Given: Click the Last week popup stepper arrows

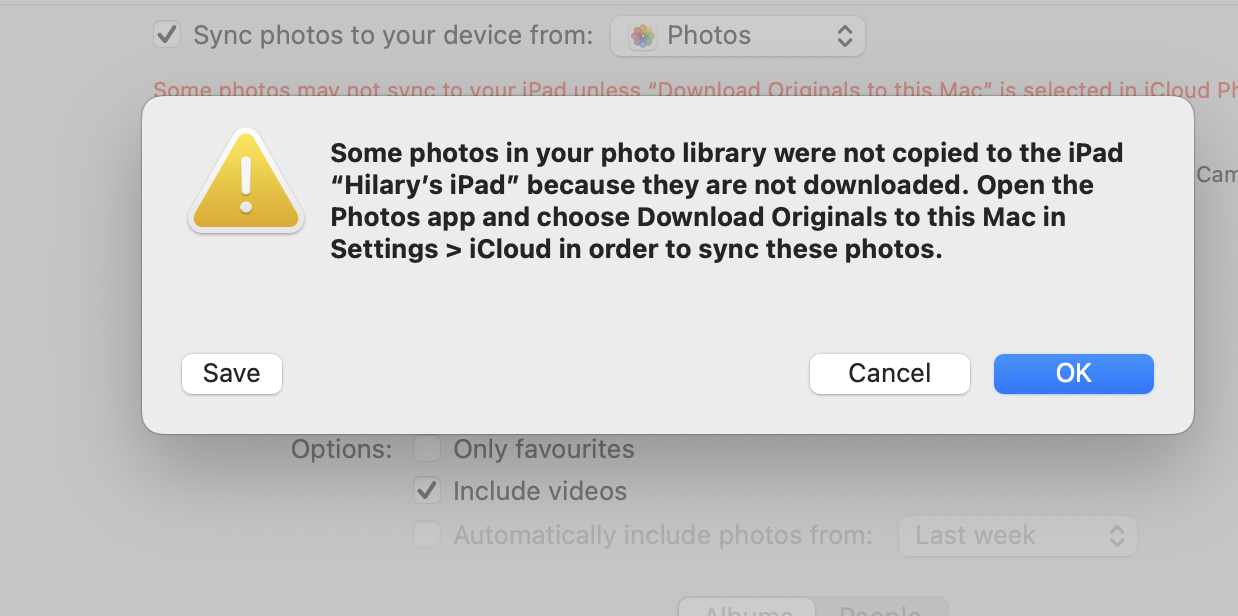Looking at the screenshot, I should pyautogui.click(x=1117, y=536).
